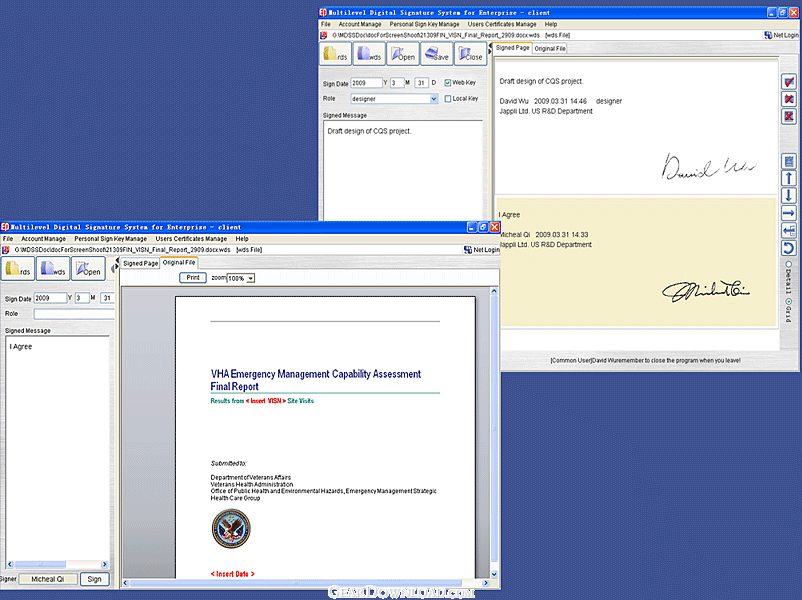Switch to Original File tab in back window
This screenshot has height=600, width=802.
(550, 48)
